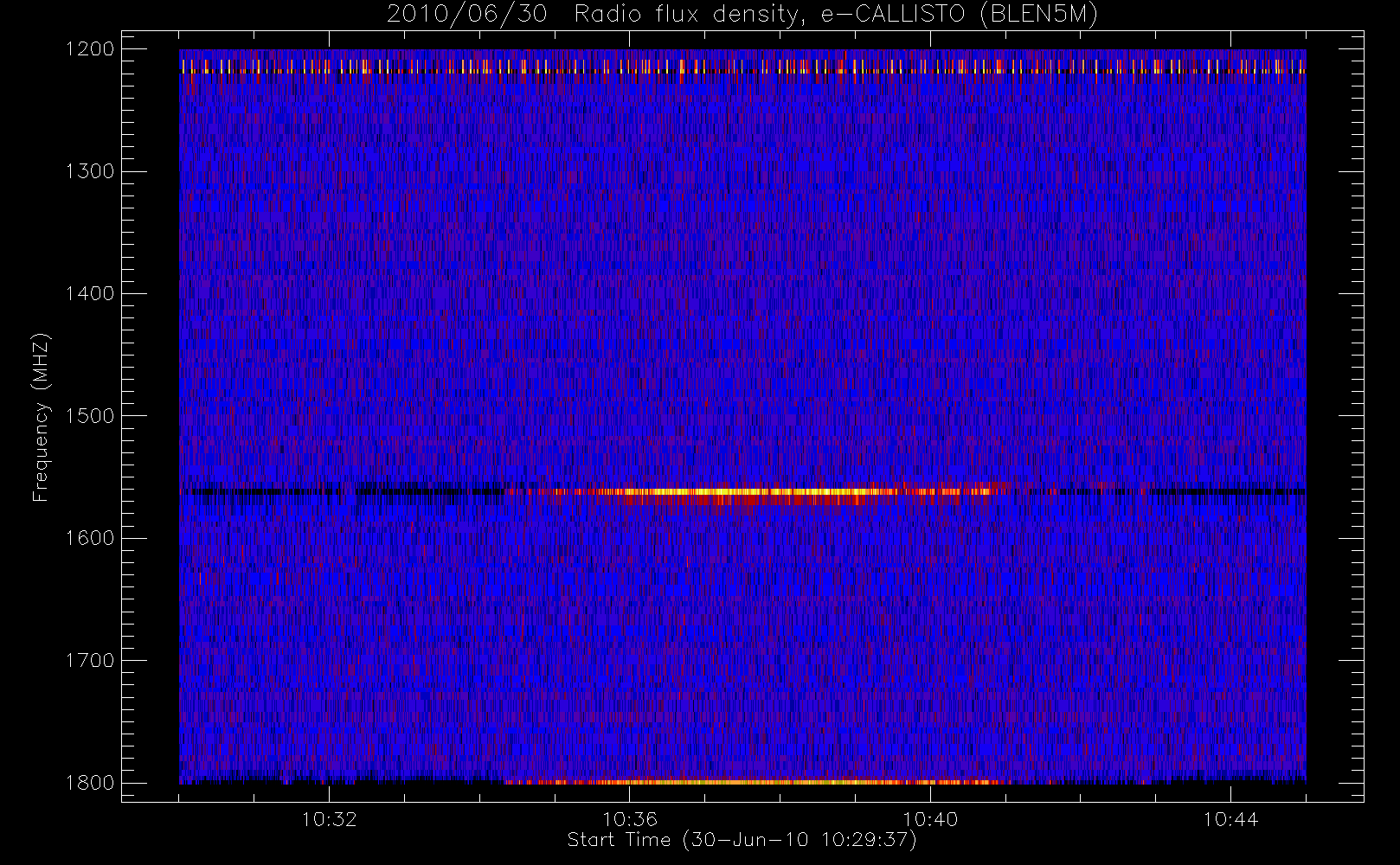Click the 10:44 time tick label
1400x865 pixels.
(1230, 819)
